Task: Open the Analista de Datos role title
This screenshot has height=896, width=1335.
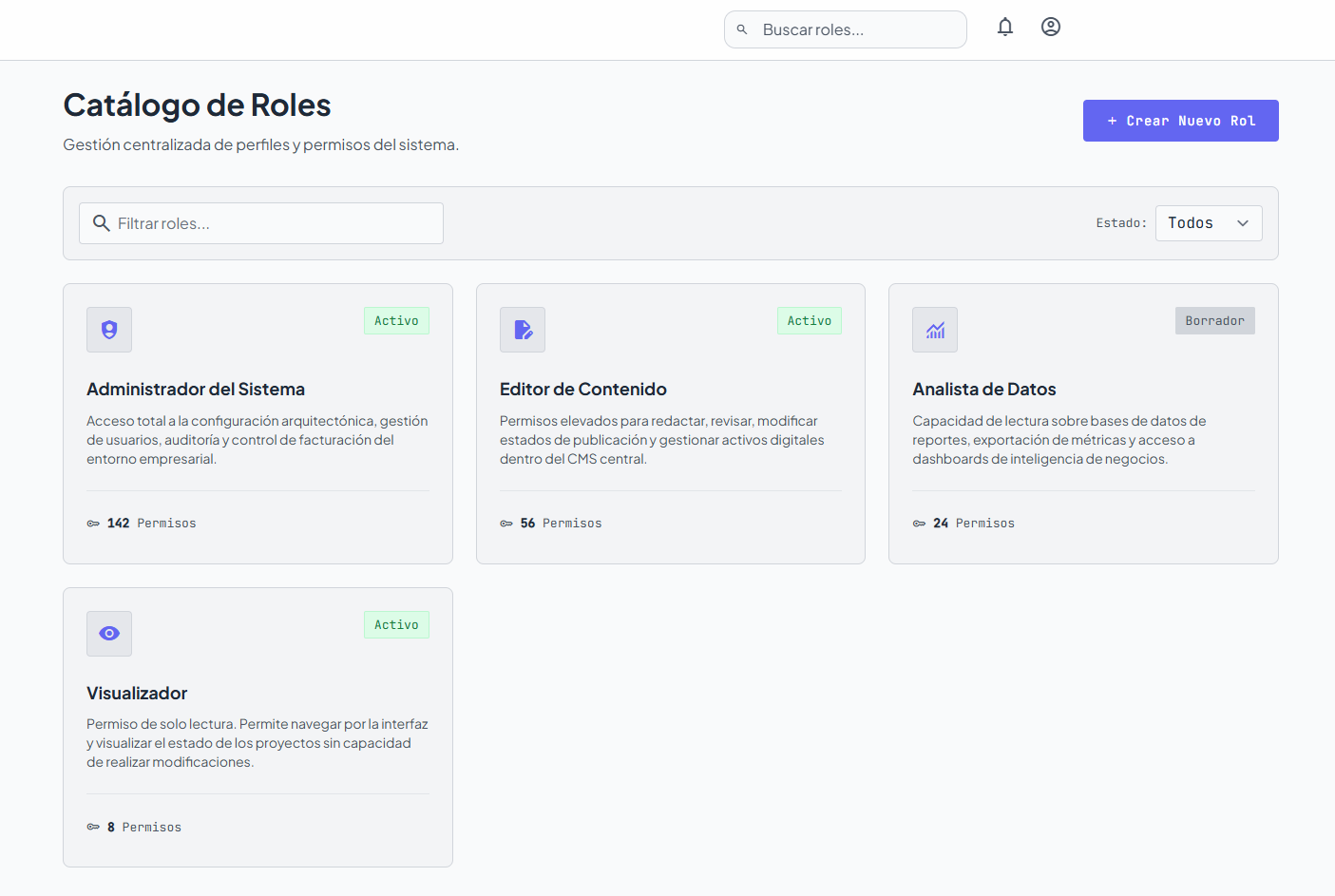Action: coord(984,389)
